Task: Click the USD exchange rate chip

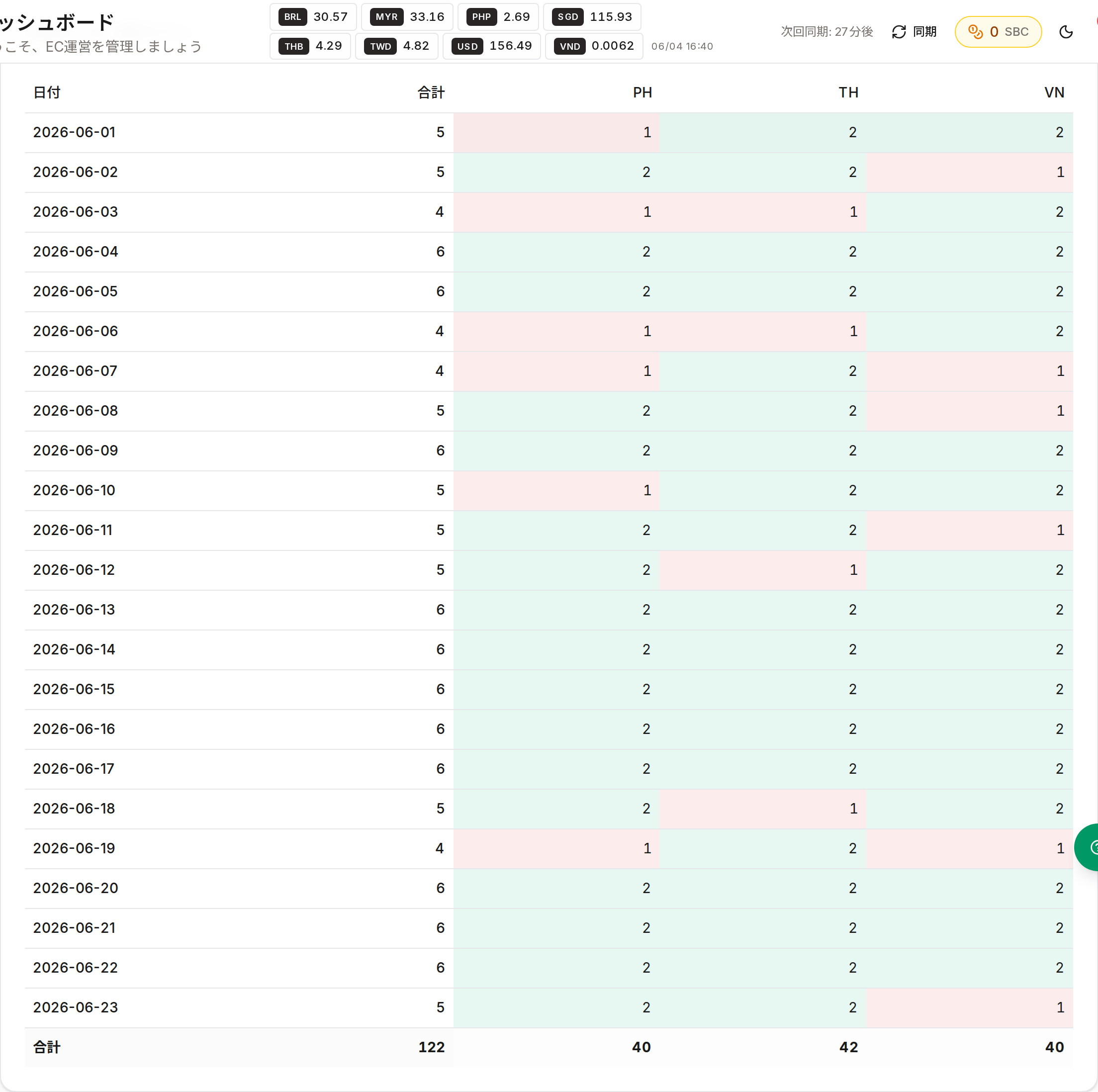Action: pyautogui.click(x=492, y=46)
